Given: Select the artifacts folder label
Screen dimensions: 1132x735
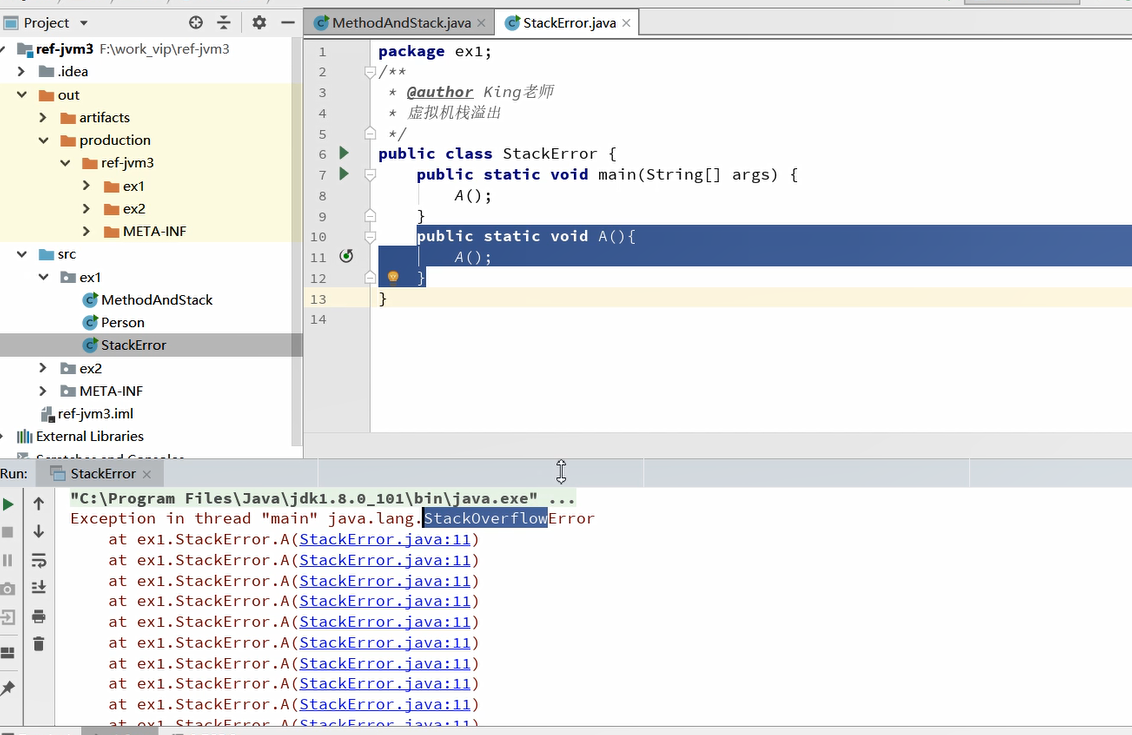Looking at the screenshot, I should pyautogui.click(x=105, y=117).
